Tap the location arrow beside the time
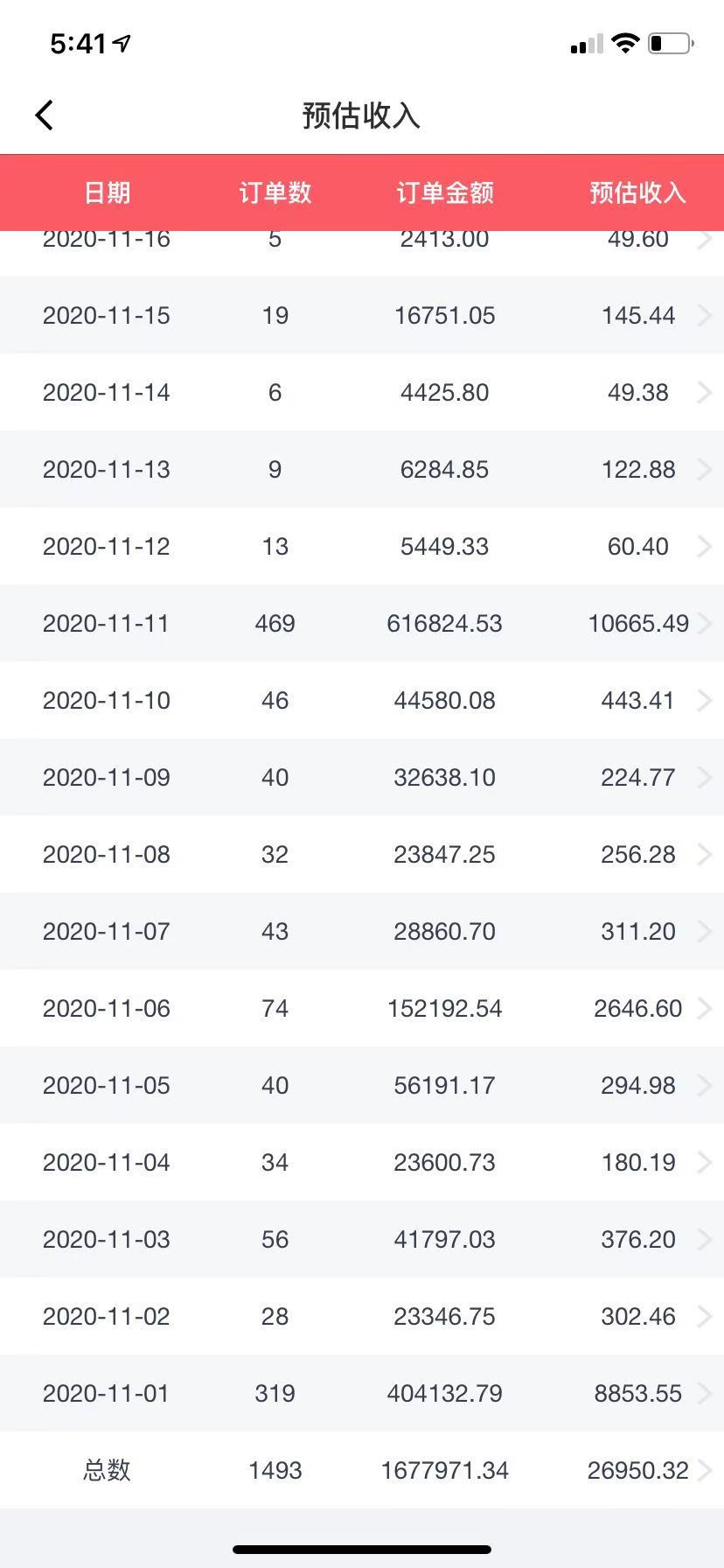Screen dimensions: 724x1568 click(122, 43)
